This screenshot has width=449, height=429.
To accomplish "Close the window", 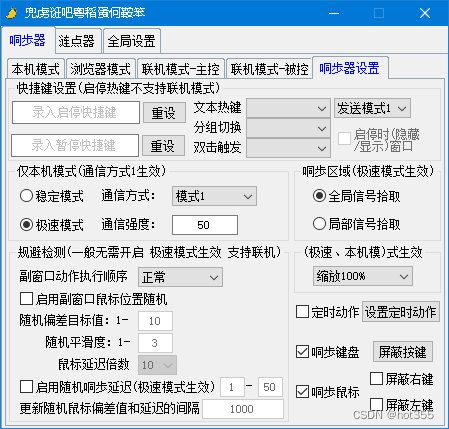I will click(x=425, y=13).
